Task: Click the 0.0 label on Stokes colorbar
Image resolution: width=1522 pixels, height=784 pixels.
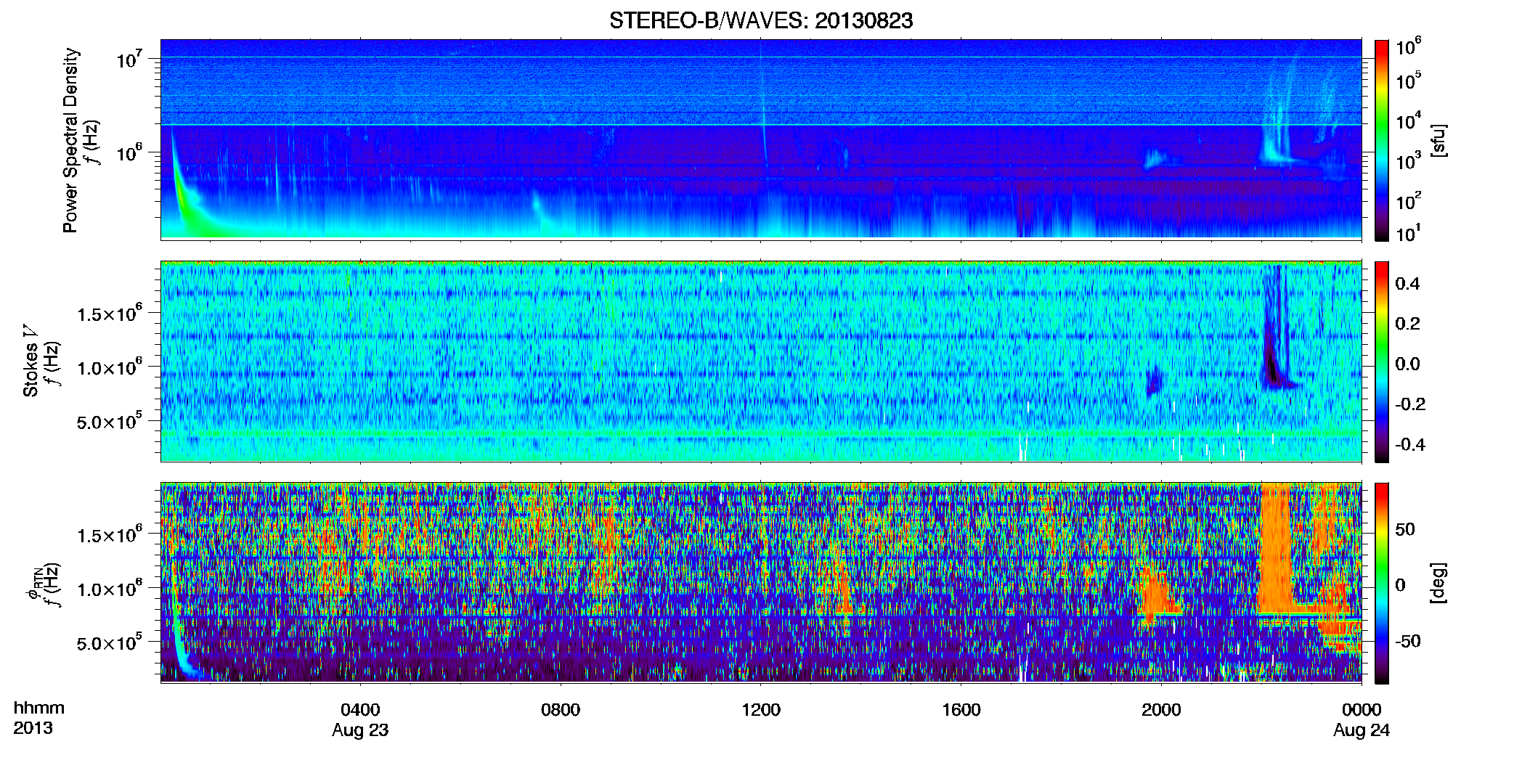Action: (1407, 364)
